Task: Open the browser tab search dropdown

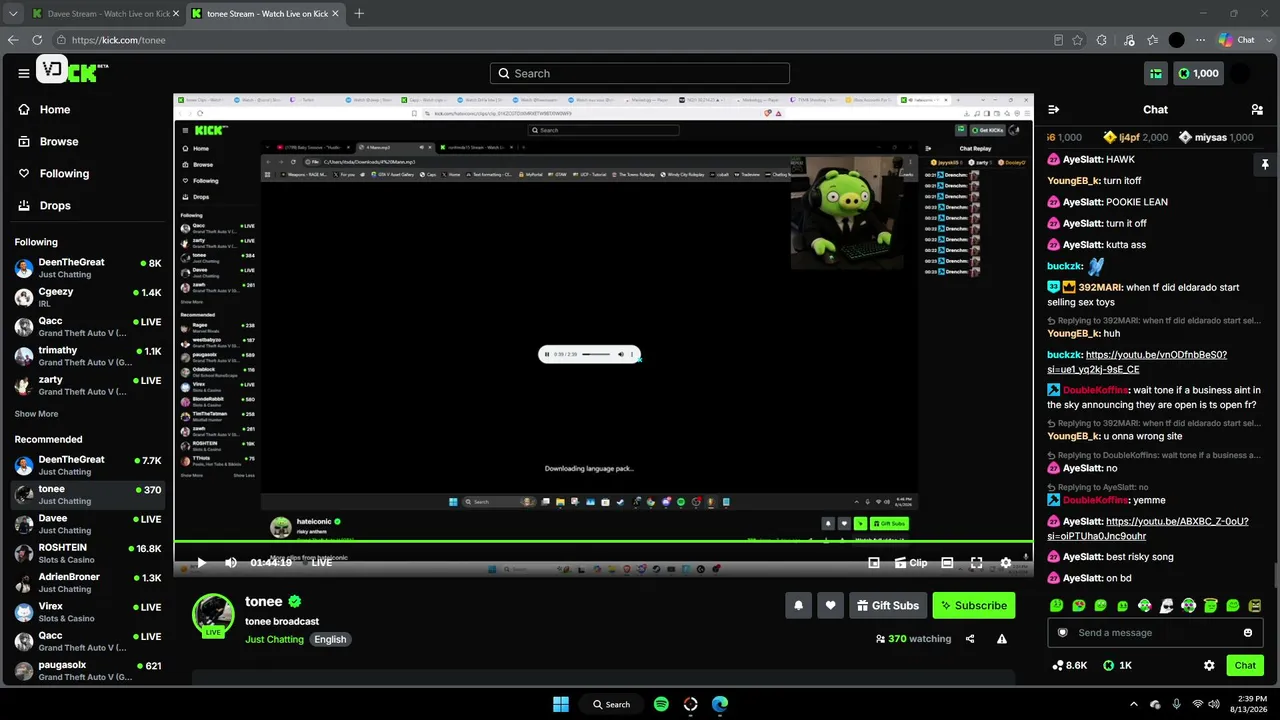Action: pyautogui.click(x=12, y=14)
